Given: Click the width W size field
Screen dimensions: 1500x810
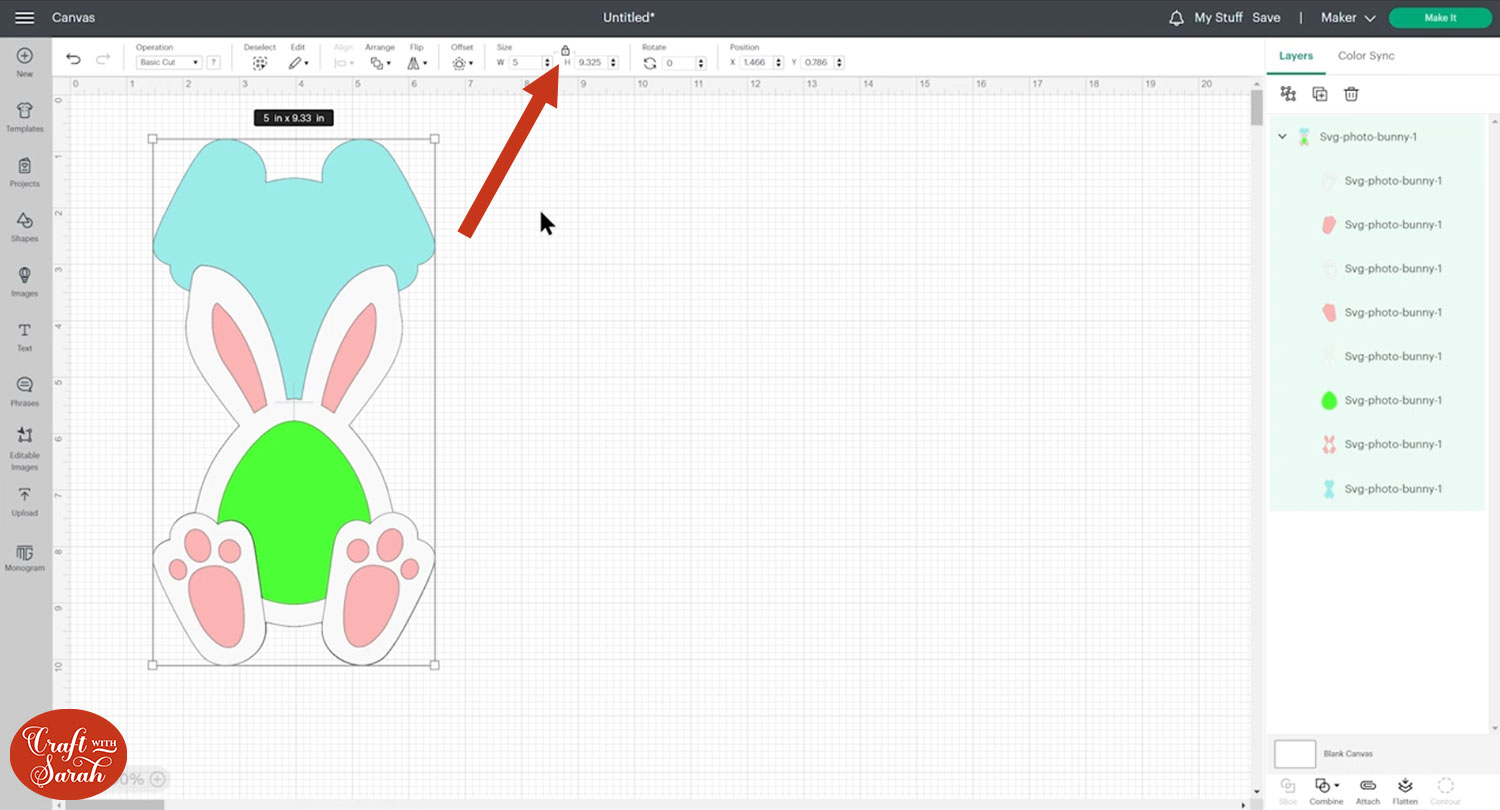Looking at the screenshot, I should pyautogui.click(x=526, y=63).
